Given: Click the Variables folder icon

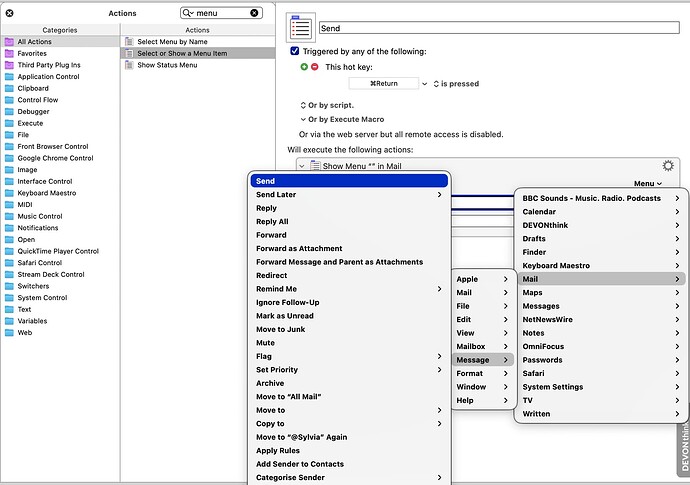Looking at the screenshot, I should click(9, 321).
